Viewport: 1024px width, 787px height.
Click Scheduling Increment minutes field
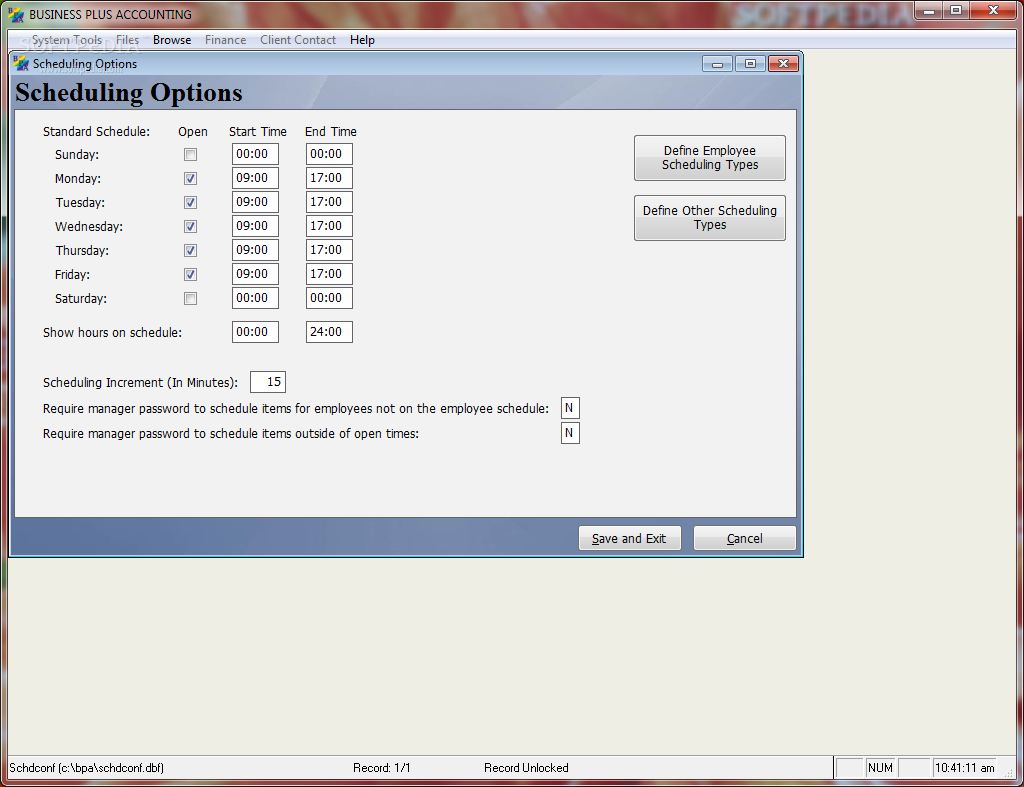(268, 382)
